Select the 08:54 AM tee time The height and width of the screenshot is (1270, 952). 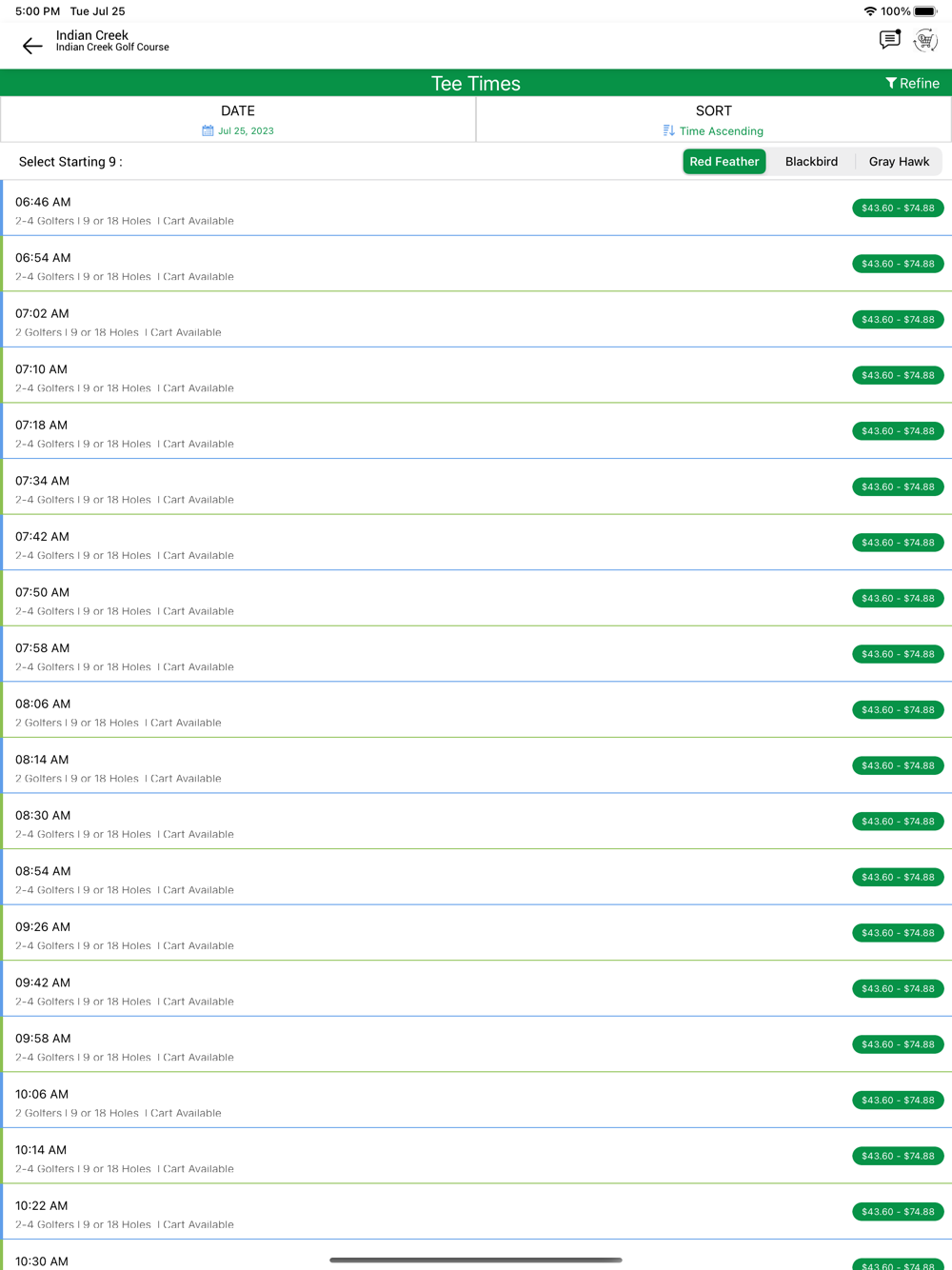click(476, 877)
